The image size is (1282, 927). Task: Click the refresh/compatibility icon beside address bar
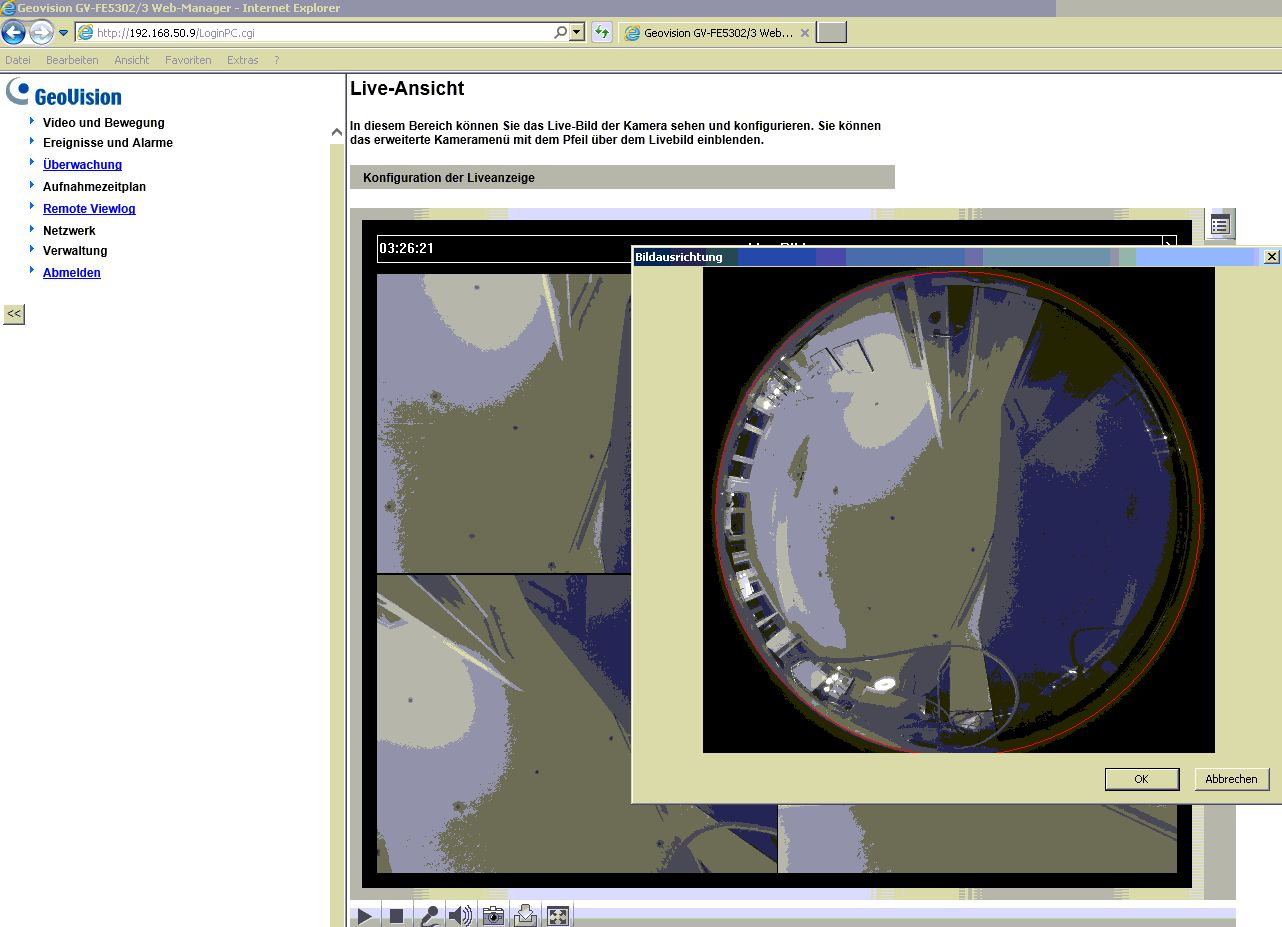[x=601, y=33]
